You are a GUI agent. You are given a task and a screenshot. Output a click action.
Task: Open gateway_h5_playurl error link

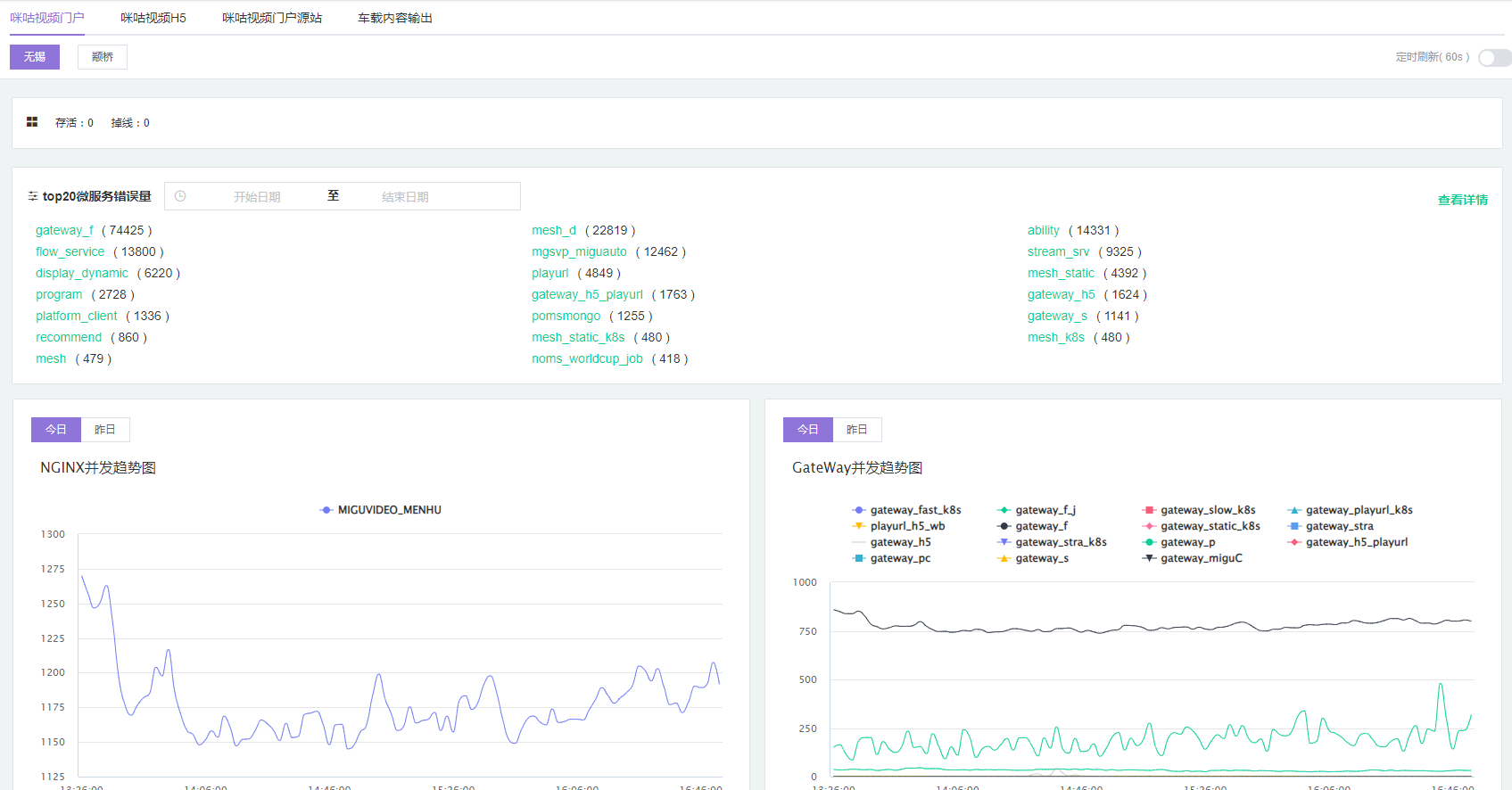[587, 294]
